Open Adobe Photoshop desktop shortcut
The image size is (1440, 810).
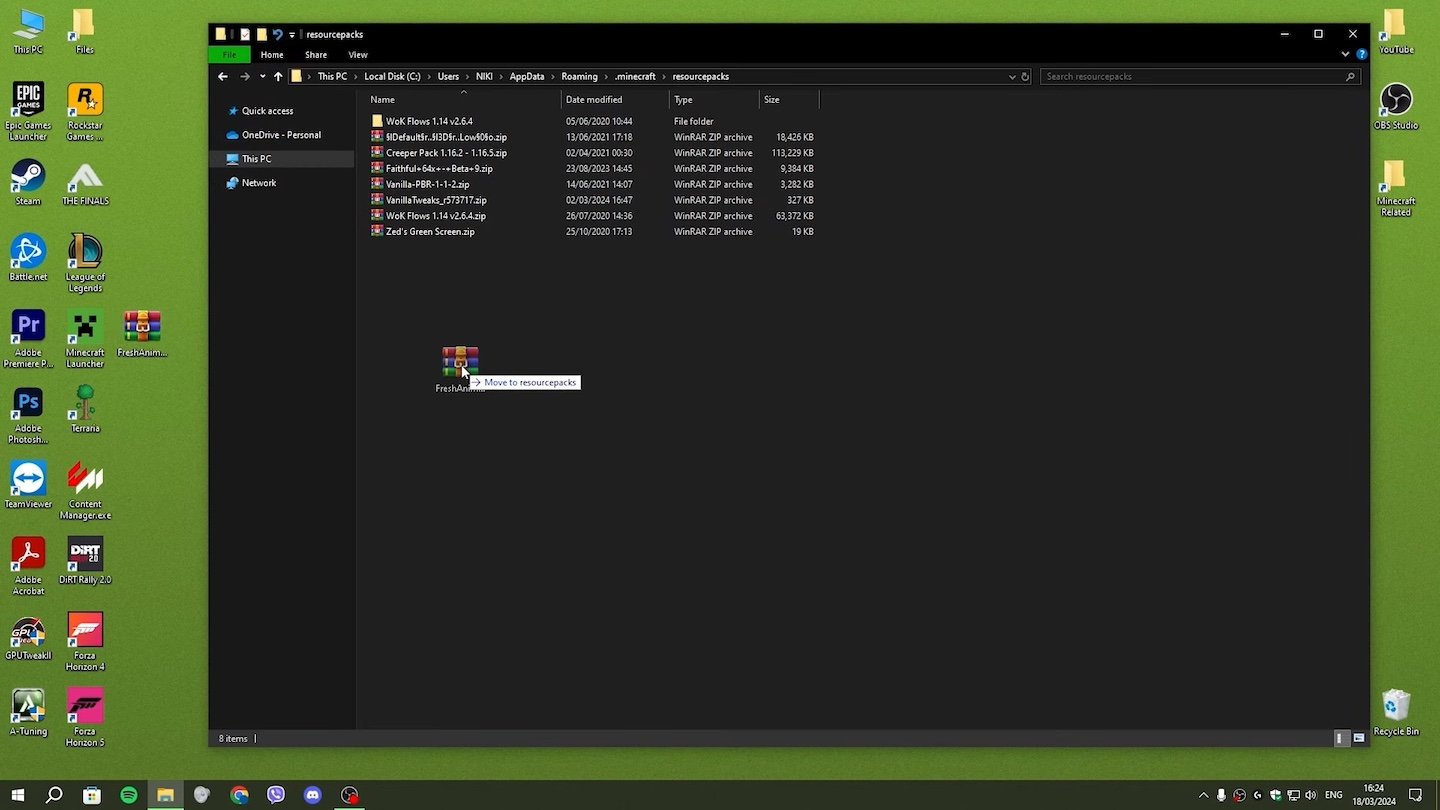tap(28, 415)
